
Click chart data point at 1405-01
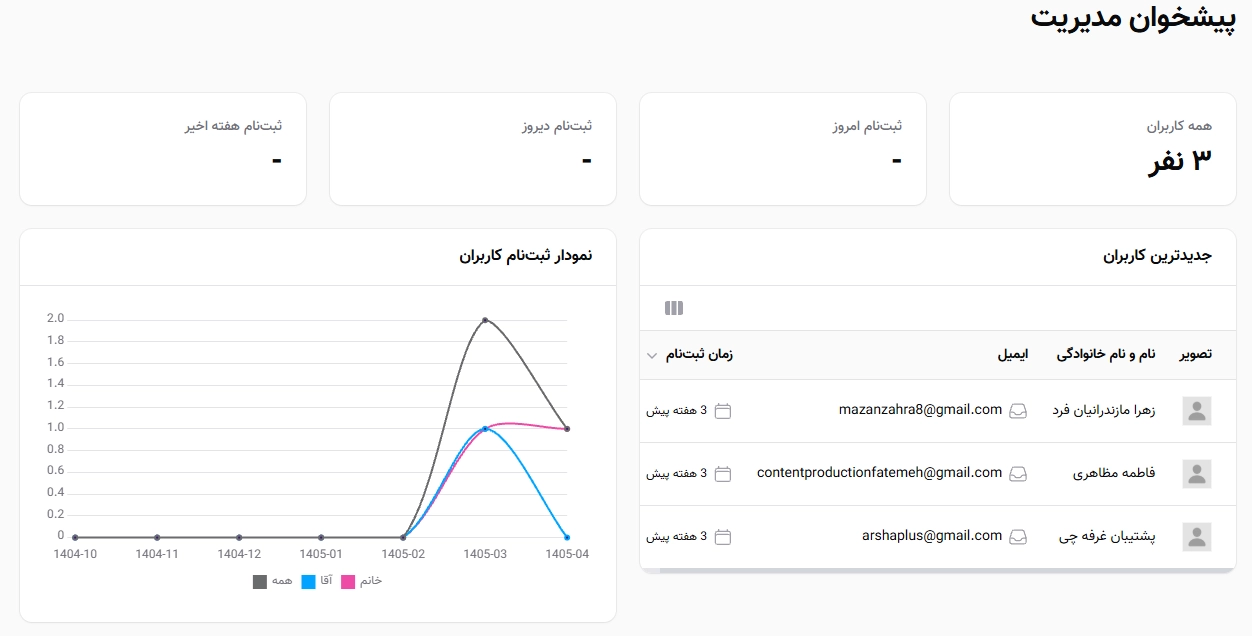(x=321, y=537)
